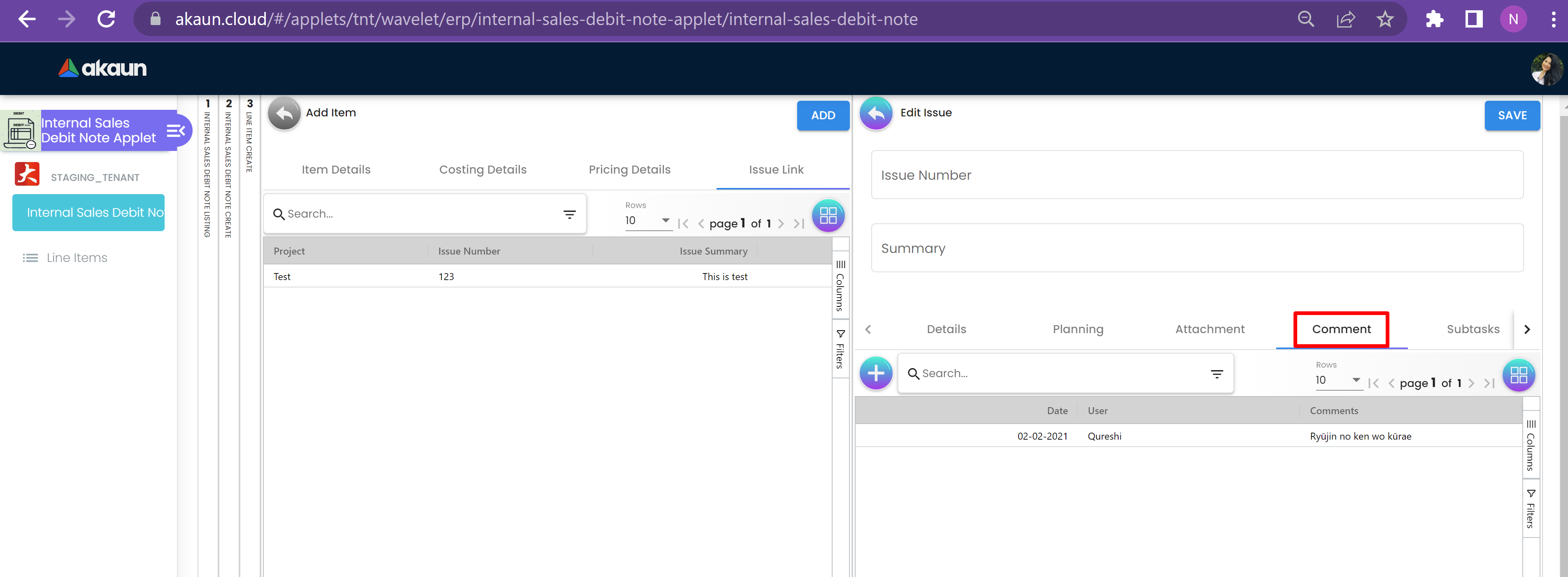Toggle Filters side panel in issue list
Image resolution: width=1568 pixels, height=577 pixels.
pos(840,350)
